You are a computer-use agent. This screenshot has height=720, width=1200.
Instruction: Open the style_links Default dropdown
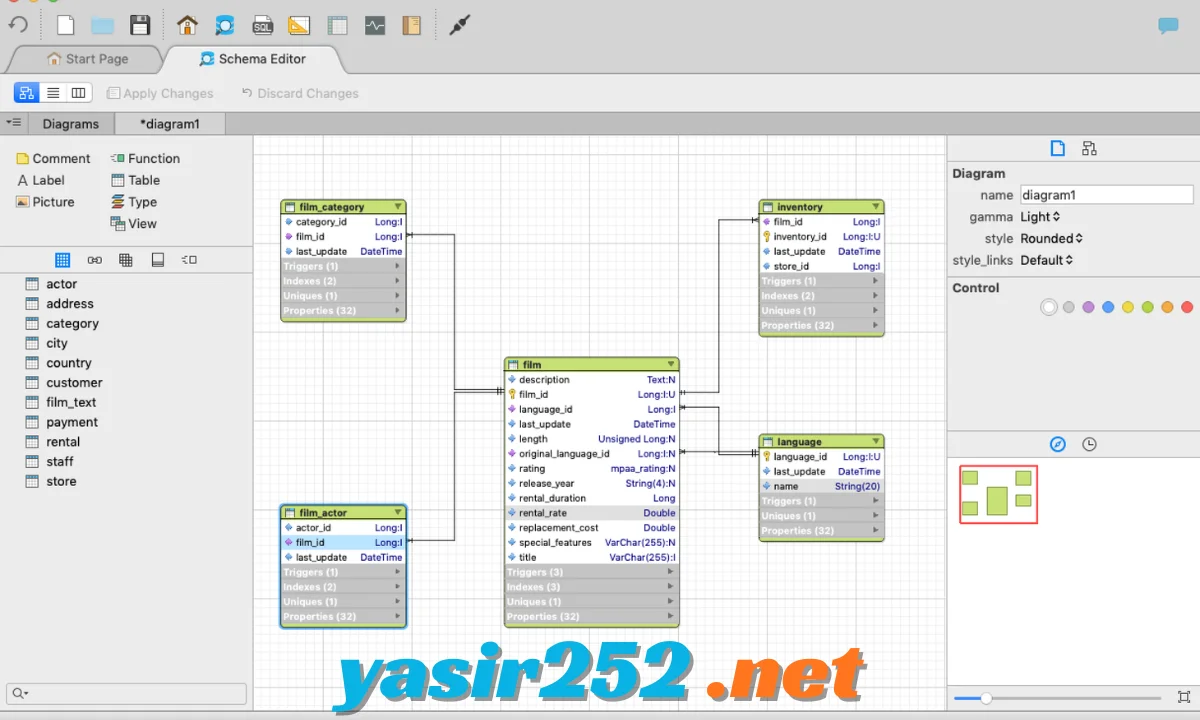[1047, 260]
